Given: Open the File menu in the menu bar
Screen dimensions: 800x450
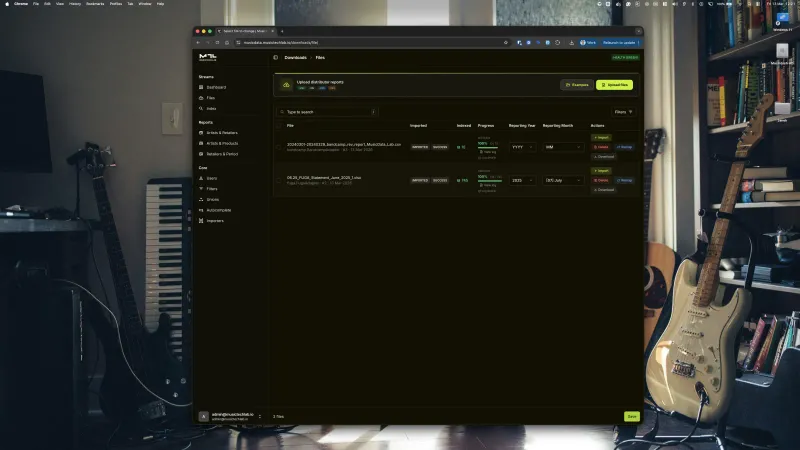Looking at the screenshot, I should tap(36, 4).
